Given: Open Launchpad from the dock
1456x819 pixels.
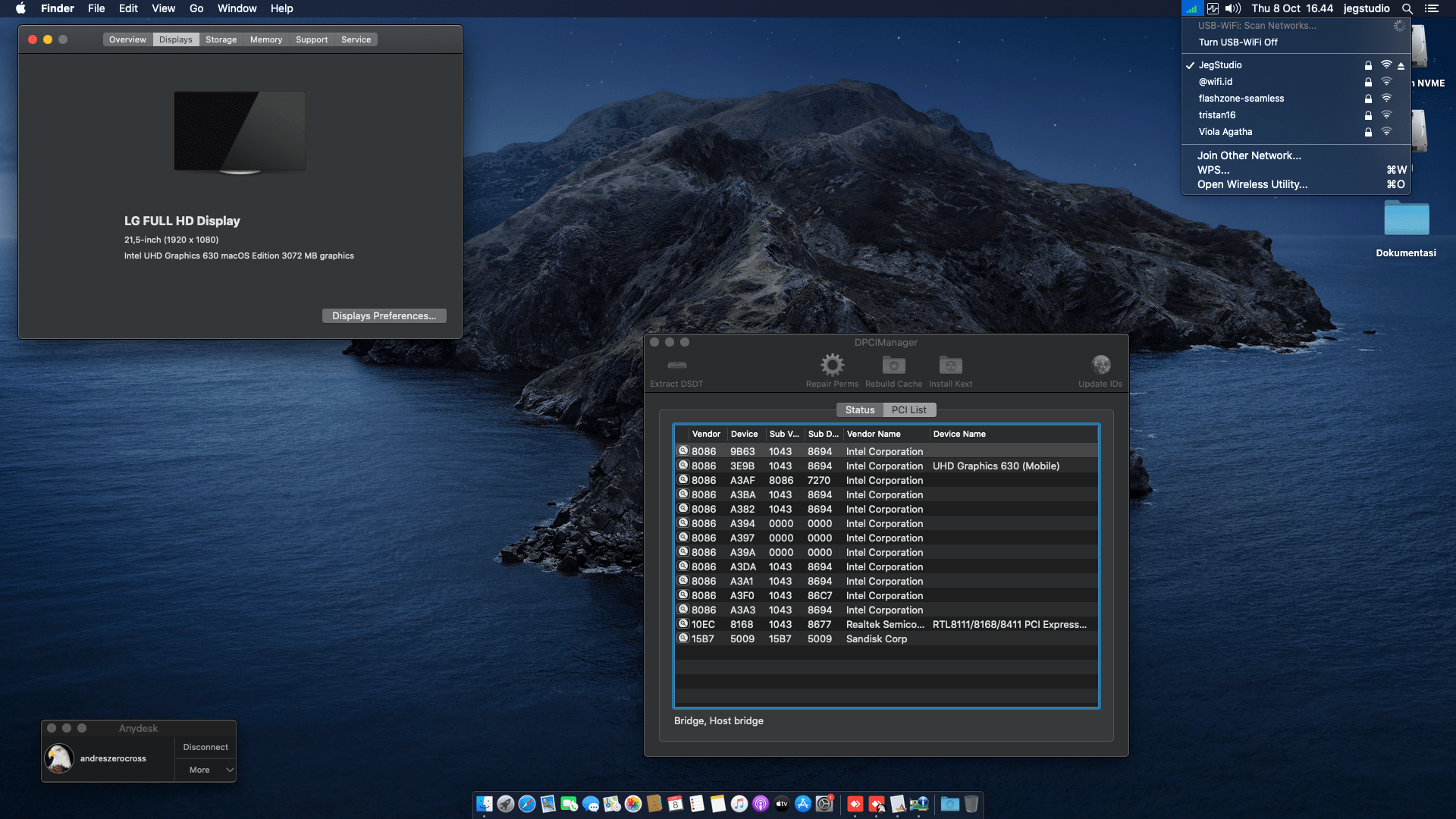Looking at the screenshot, I should pyautogui.click(x=506, y=804).
